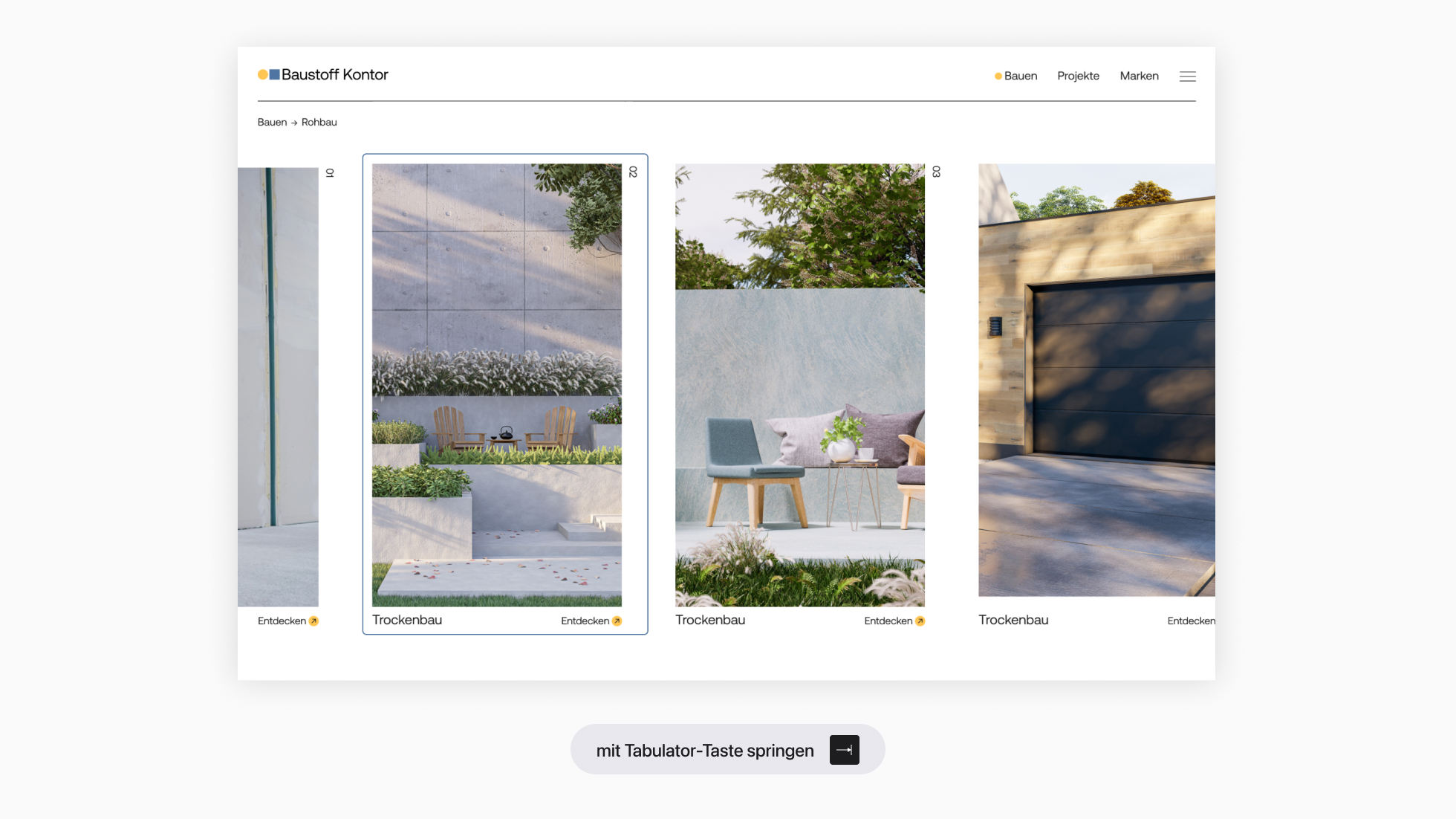Image resolution: width=1456 pixels, height=819 pixels.
Task: Click the Tab key icon
Action: [x=844, y=750]
